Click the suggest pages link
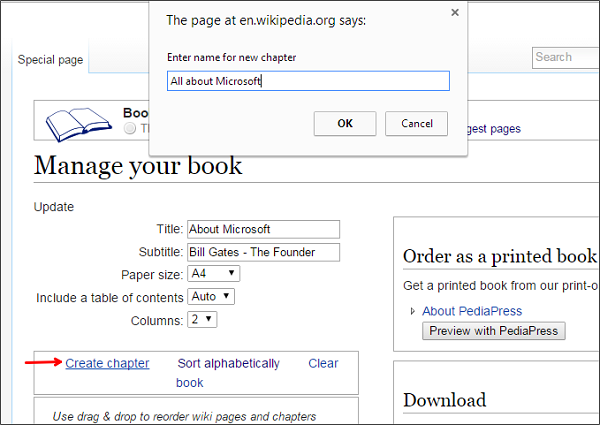The height and width of the screenshot is (425, 600). 494,129
